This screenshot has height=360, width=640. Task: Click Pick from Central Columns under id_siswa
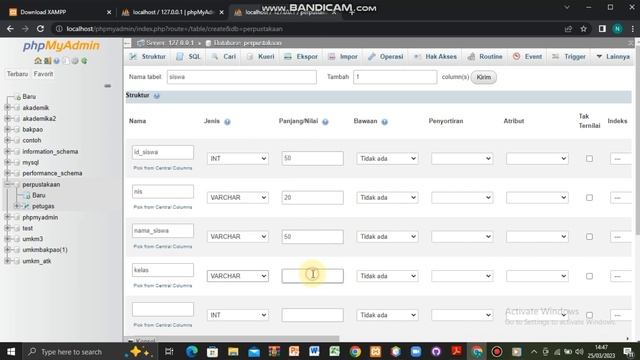point(162,168)
